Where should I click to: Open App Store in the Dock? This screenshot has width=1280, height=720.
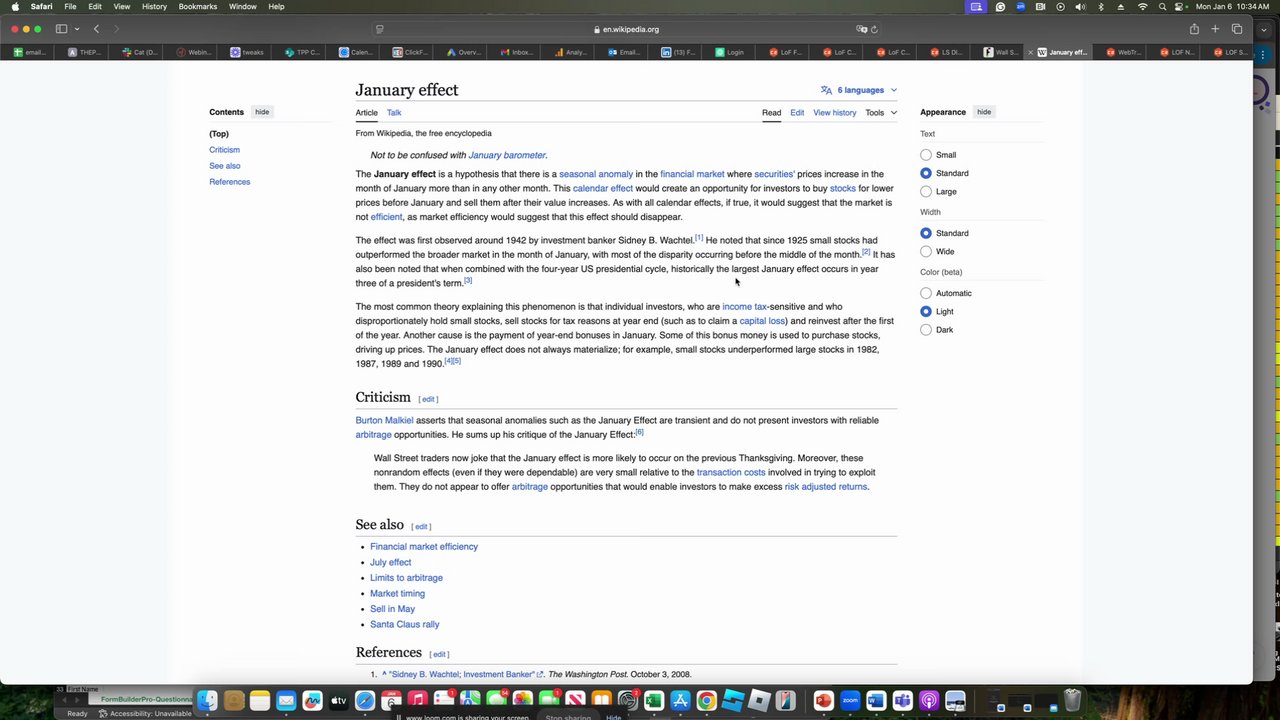(680, 701)
